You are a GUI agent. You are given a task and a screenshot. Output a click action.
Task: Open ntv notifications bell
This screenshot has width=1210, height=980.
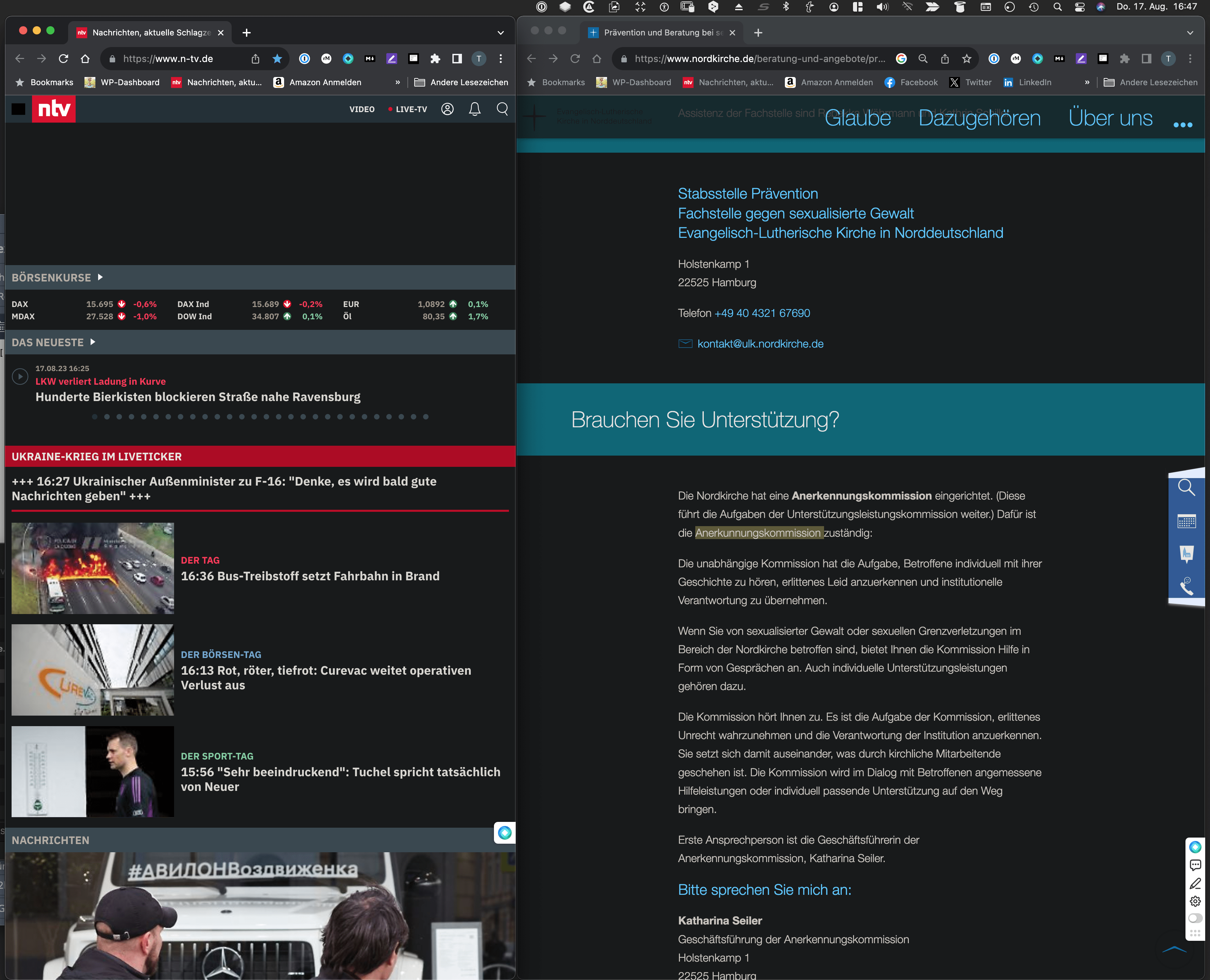[475, 109]
